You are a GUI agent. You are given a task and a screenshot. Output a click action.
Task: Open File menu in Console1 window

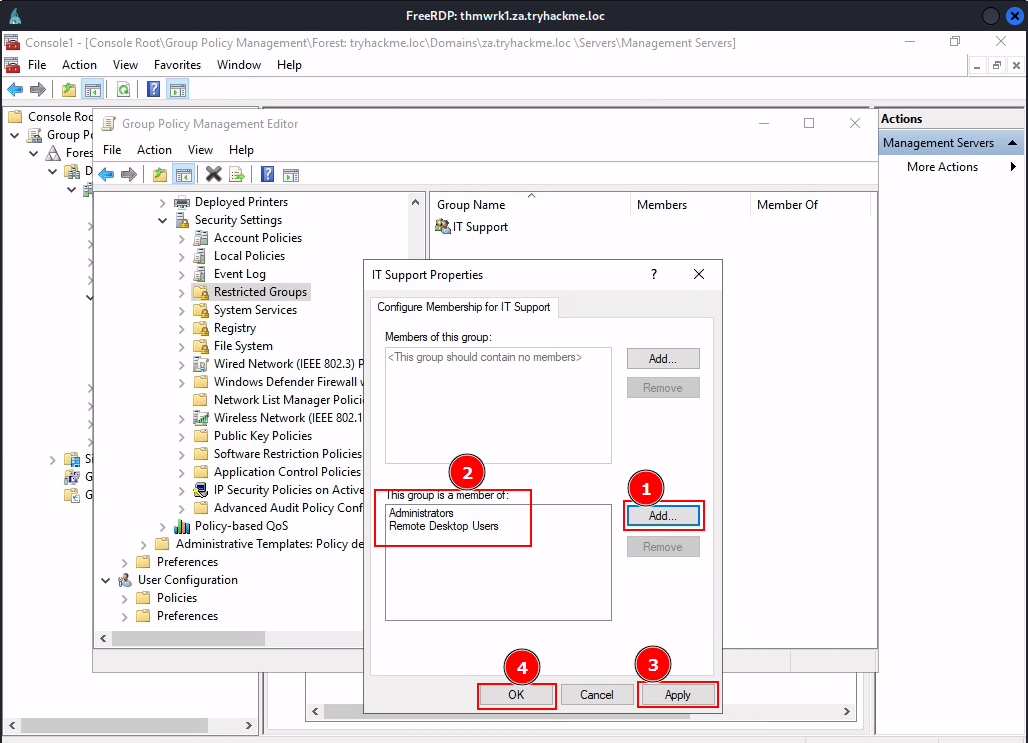(x=37, y=65)
